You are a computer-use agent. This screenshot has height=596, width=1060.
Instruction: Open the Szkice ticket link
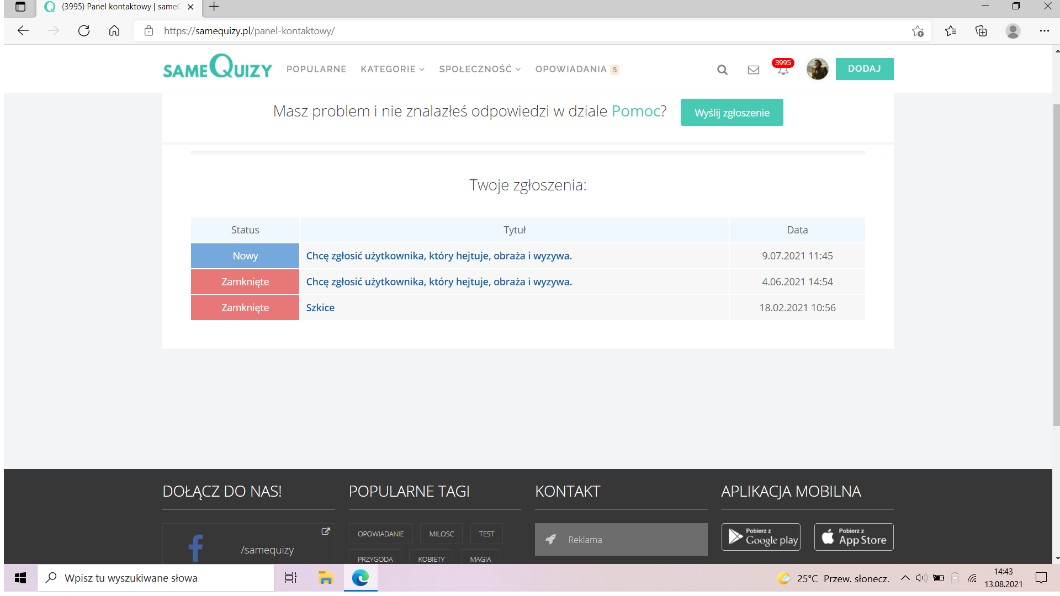[x=320, y=308]
